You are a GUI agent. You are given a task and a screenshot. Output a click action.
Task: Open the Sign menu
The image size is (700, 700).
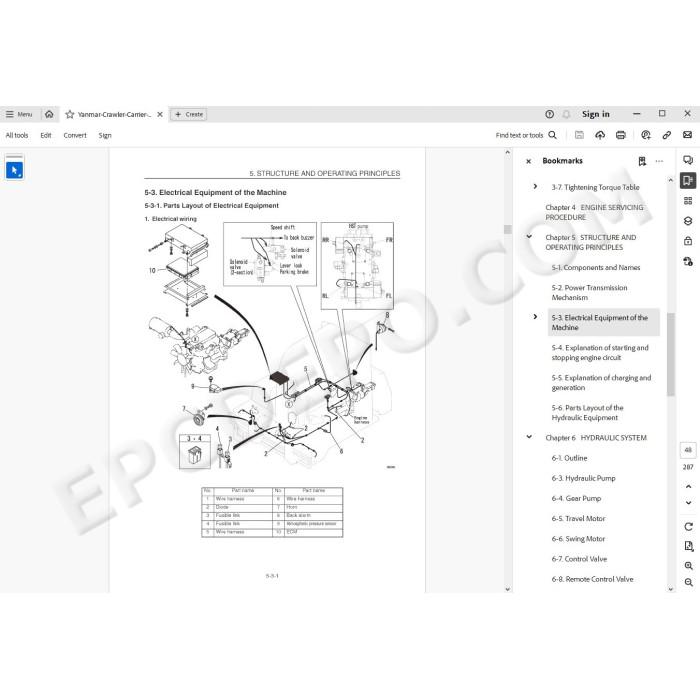tap(105, 135)
